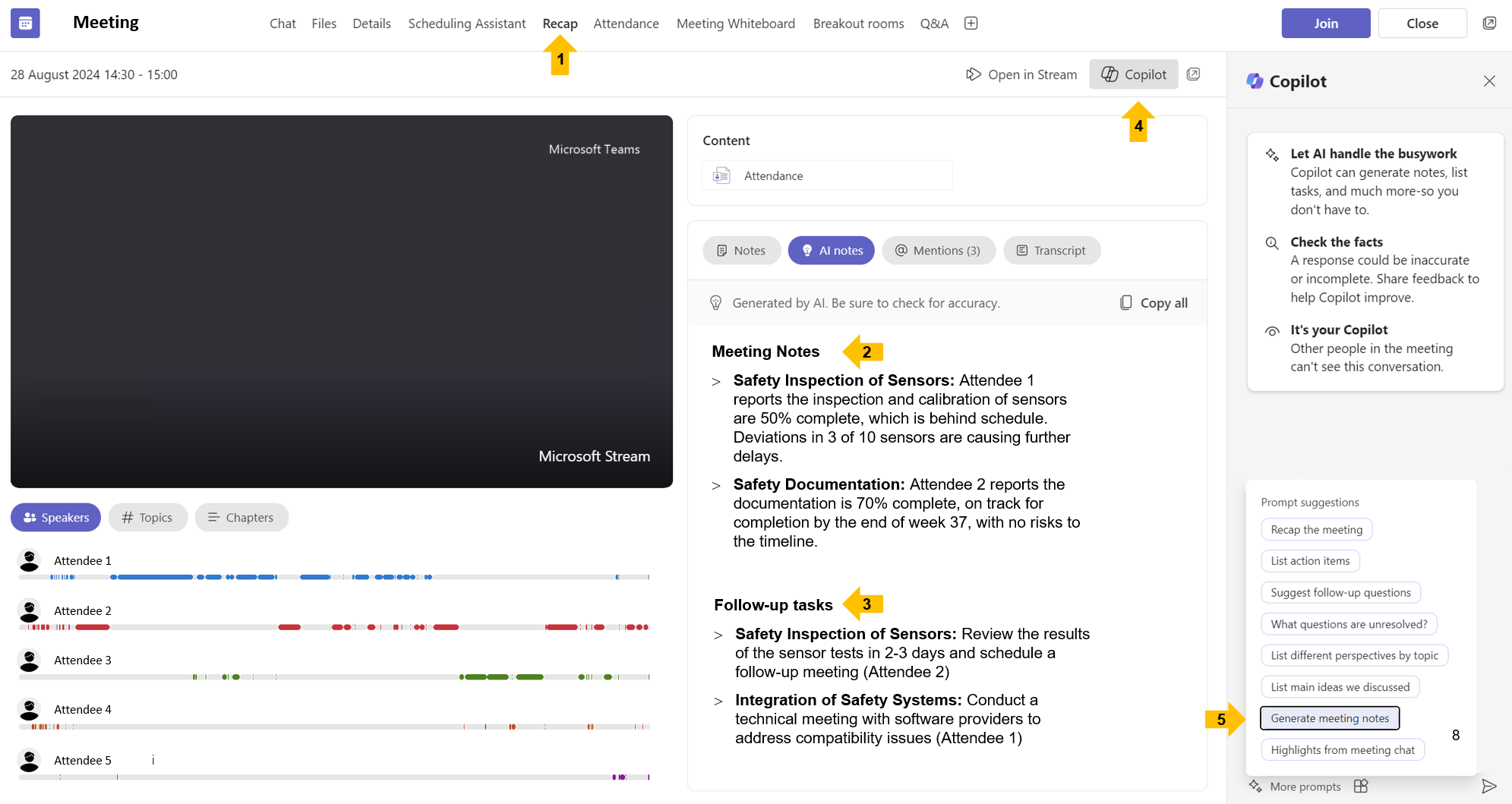Choose What questions are unresolved prompt
This screenshot has height=804, width=1512.
point(1349,624)
